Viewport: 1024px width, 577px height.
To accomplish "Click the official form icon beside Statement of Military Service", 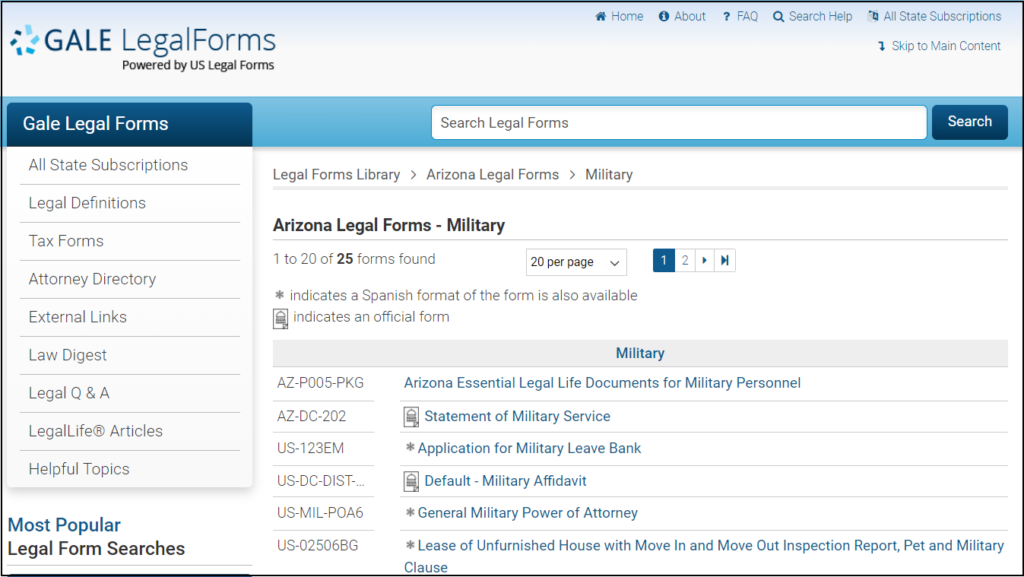I will point(411,416).
